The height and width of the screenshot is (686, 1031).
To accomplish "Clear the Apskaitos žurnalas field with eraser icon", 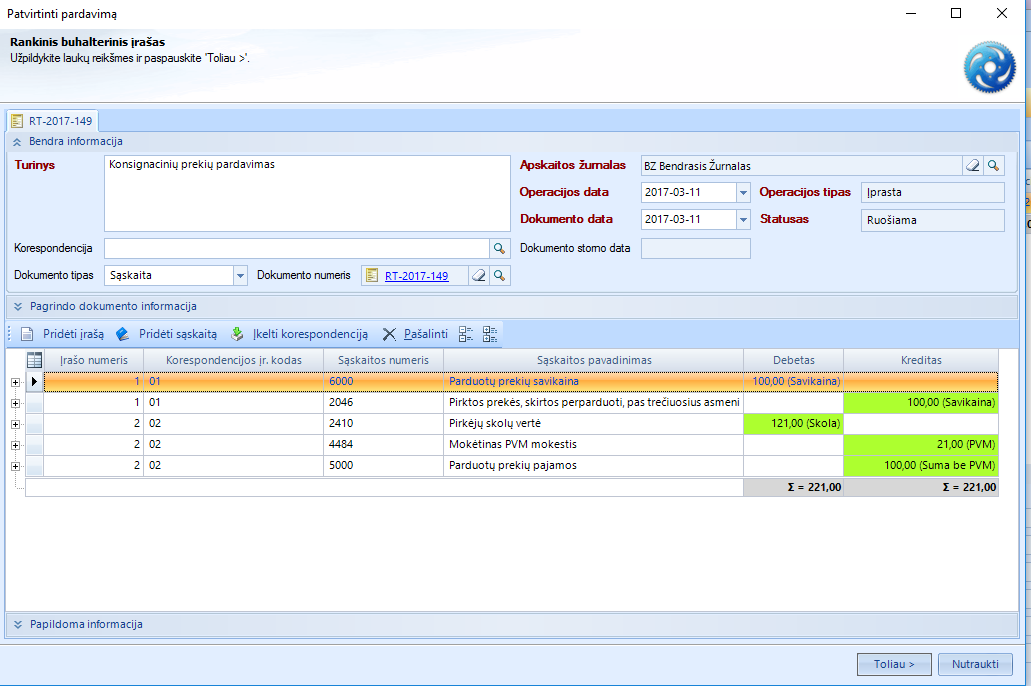I will click(972, 166).
